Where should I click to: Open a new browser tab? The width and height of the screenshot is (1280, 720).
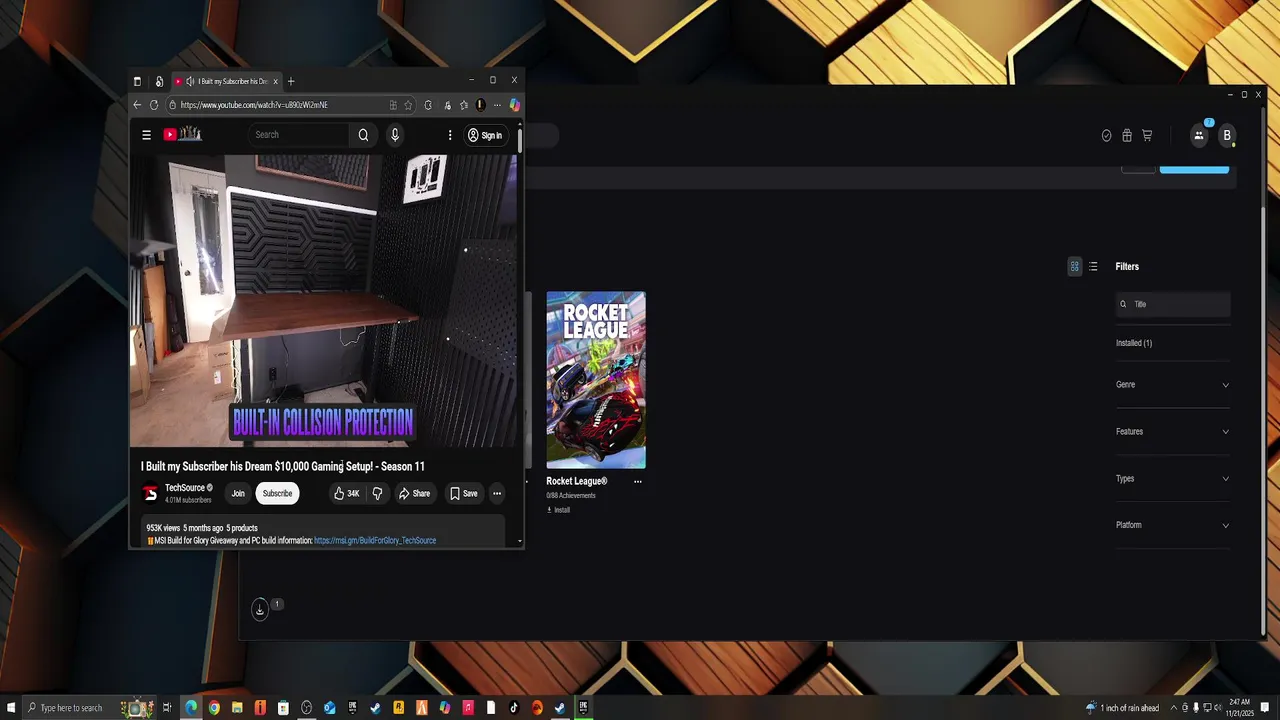point(291,81)
